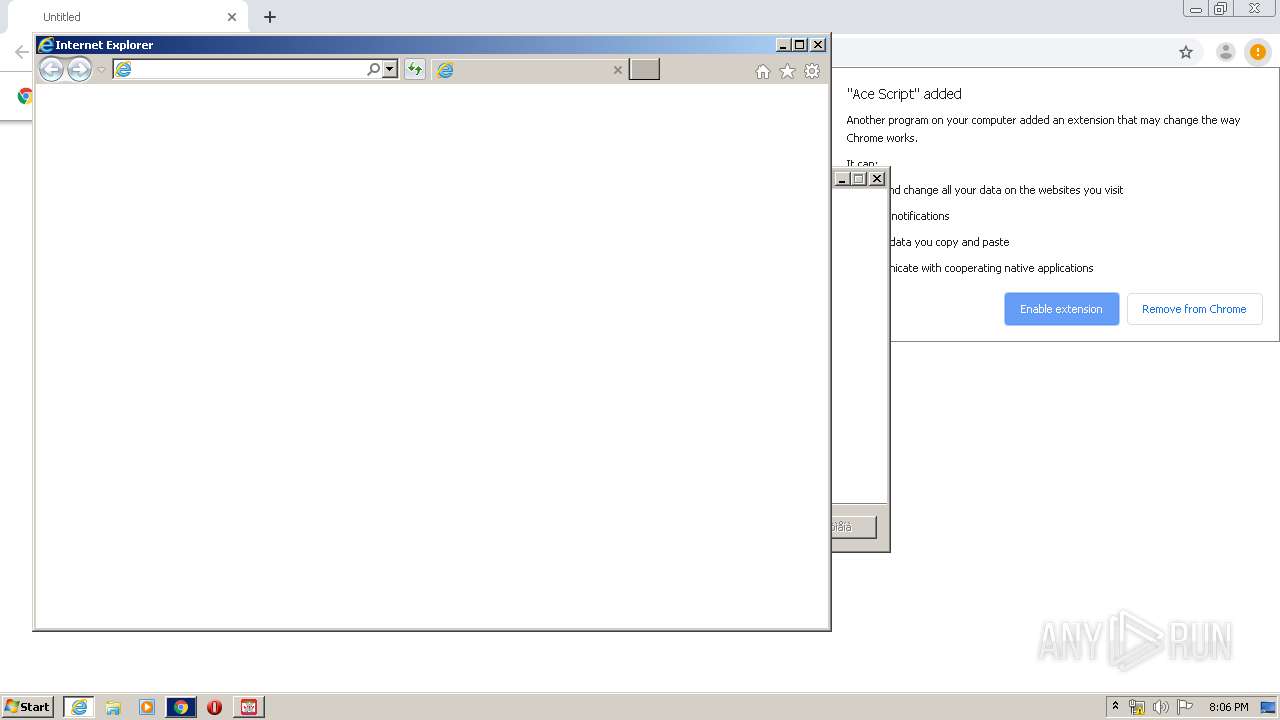Click Chrome back arrow behind IE window

pyautogui.click(x=22, y=52)
